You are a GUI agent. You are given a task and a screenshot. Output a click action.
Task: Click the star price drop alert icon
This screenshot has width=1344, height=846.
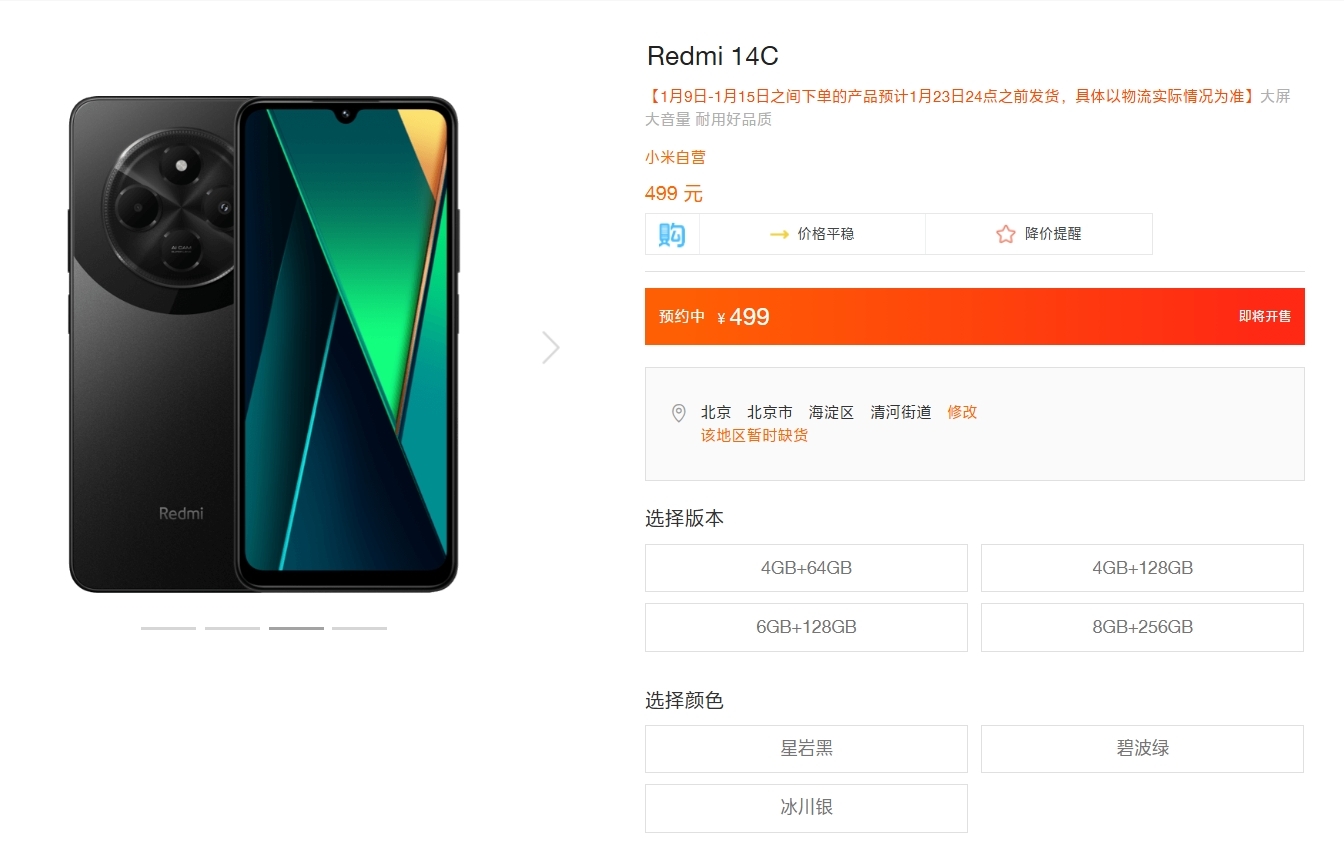tap(1005, 234)
